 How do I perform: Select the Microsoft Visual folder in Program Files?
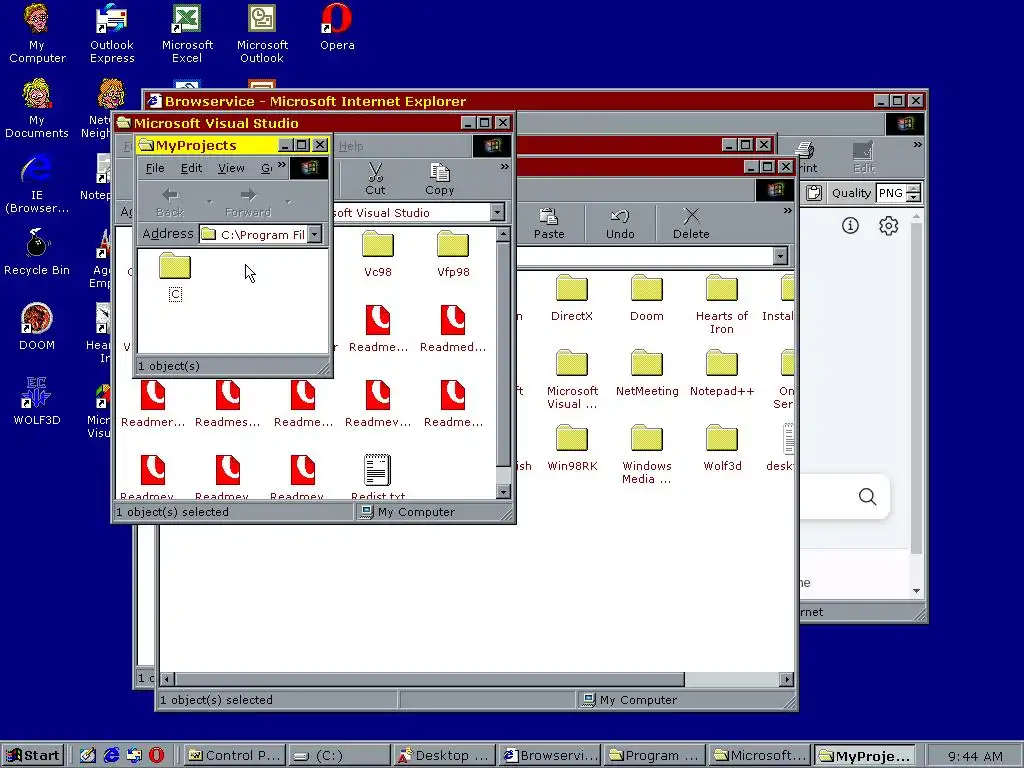(x=571, y=379)
